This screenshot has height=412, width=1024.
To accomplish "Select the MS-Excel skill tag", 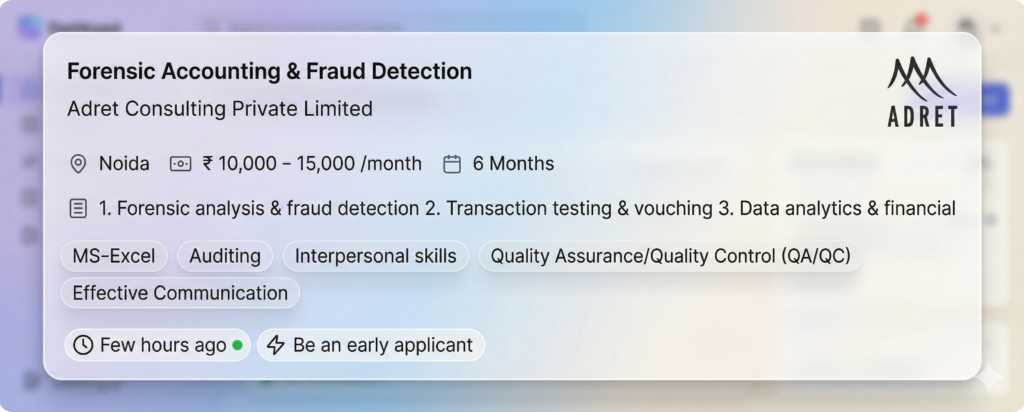I will point(114,256).
